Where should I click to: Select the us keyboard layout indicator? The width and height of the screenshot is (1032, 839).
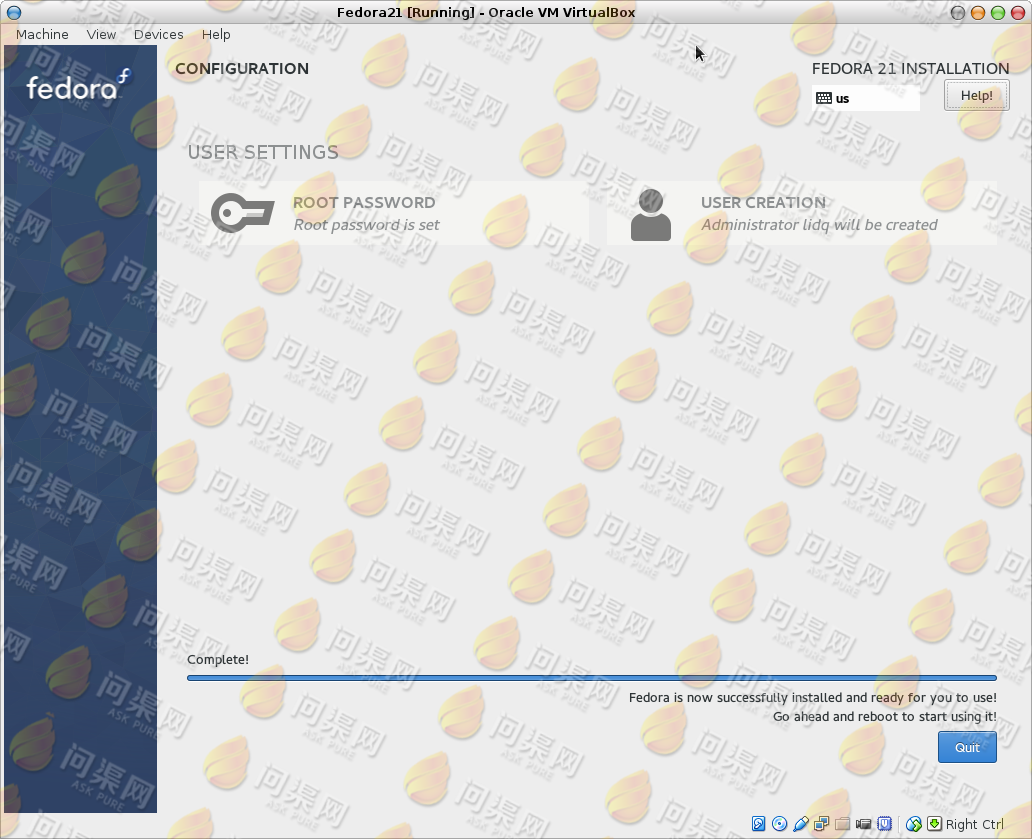pos(865,98)
